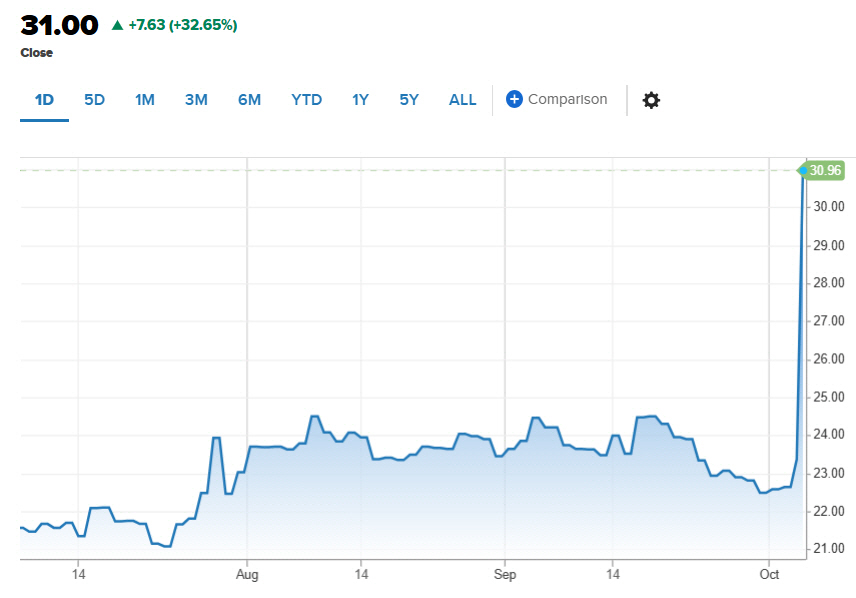Image resolution: width=856 pixels, height=598 pixels.
Task: Open chart settings gear icon
Action: click(651, 100)
